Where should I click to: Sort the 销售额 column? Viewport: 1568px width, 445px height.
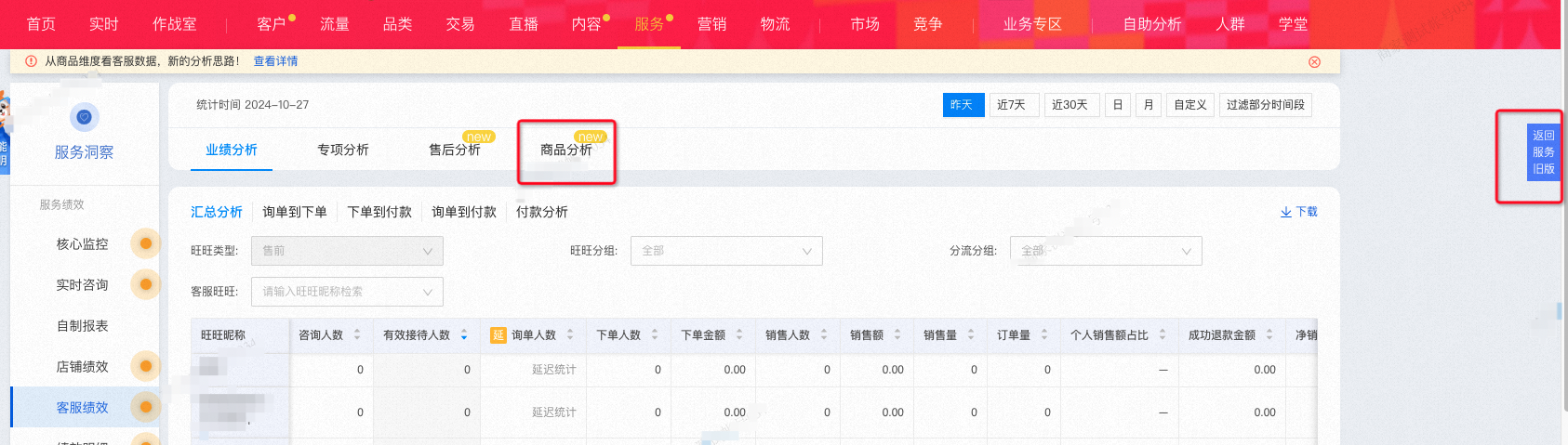click(897, 334)
